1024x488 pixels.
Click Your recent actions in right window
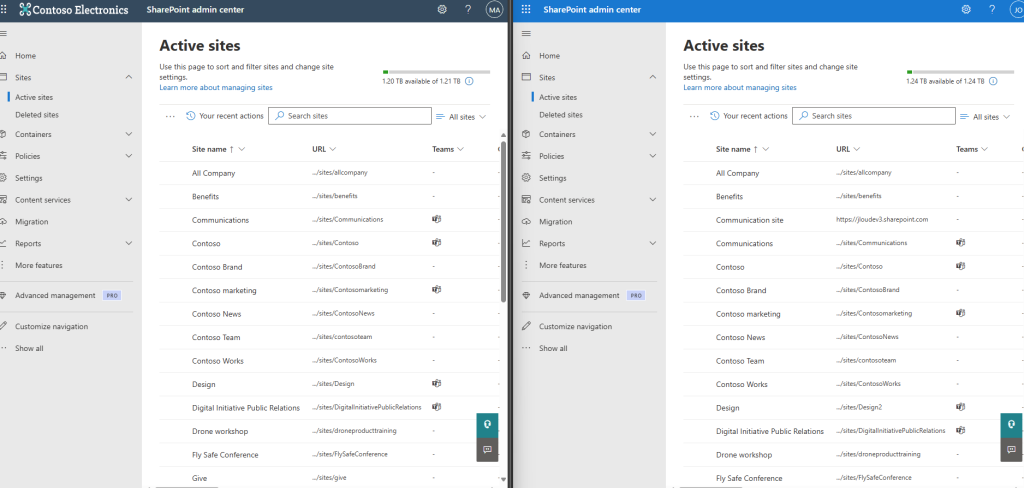(x=748, y=116)
